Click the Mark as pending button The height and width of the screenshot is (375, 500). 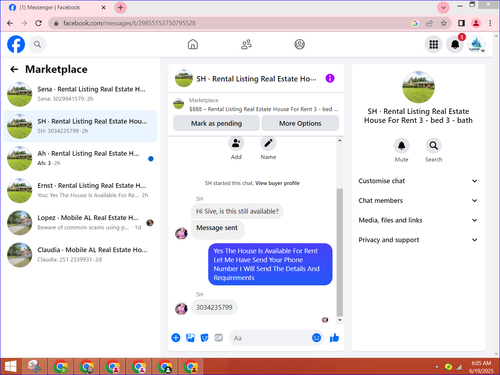216,123
